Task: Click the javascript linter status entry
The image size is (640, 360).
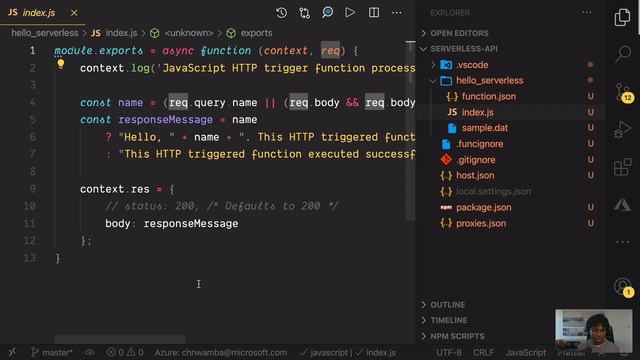Action: 325,352
